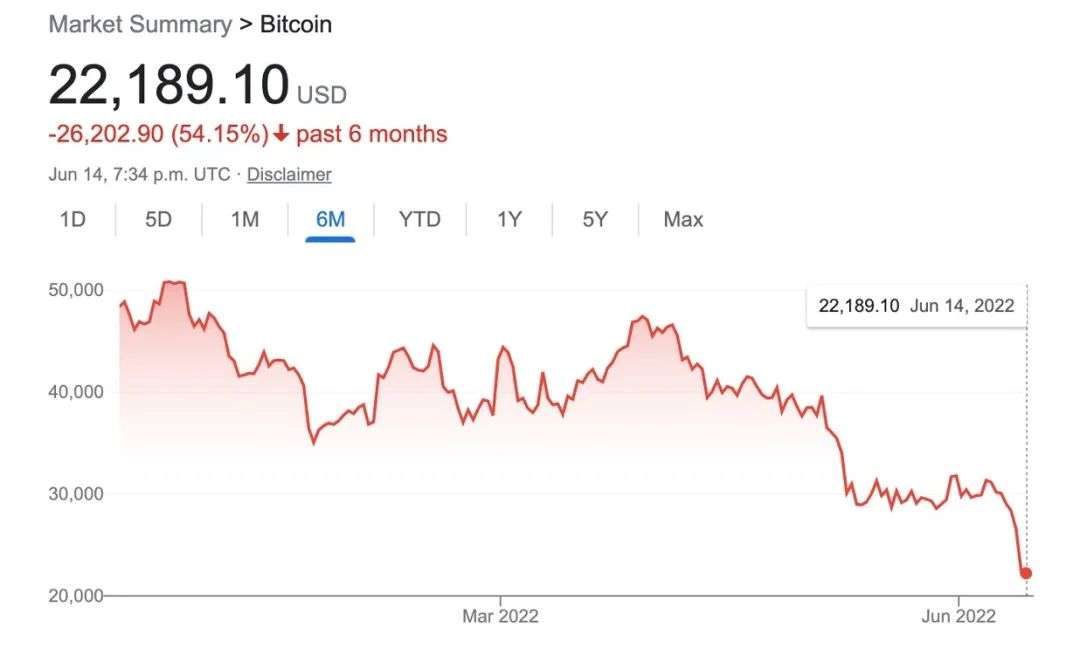
Task: Open the Disclaimer link
Action: [289, 174]
